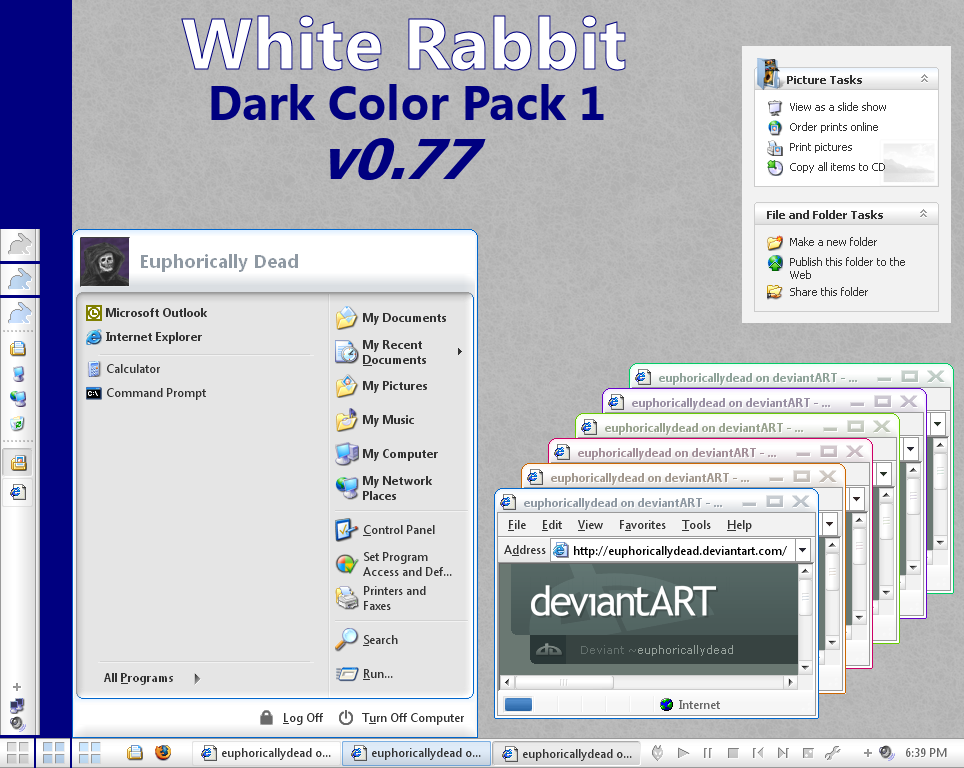Click Turn Off Computer button

pos(401,718)
